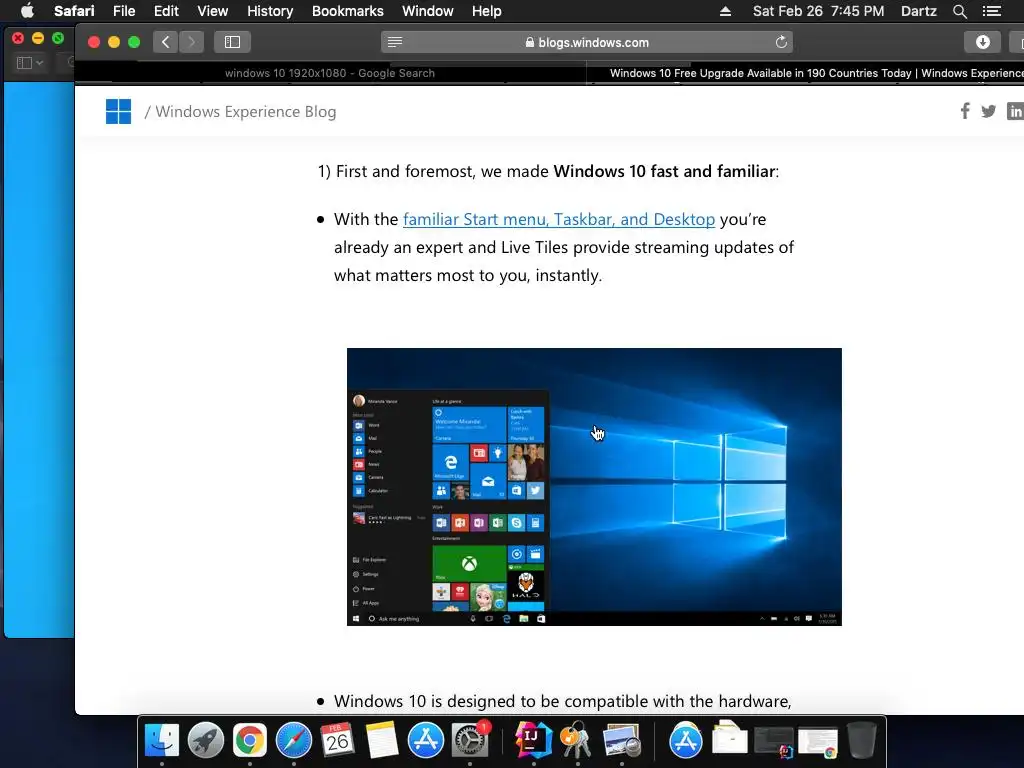Click the green zoom button of background window

tap(58, 38)
